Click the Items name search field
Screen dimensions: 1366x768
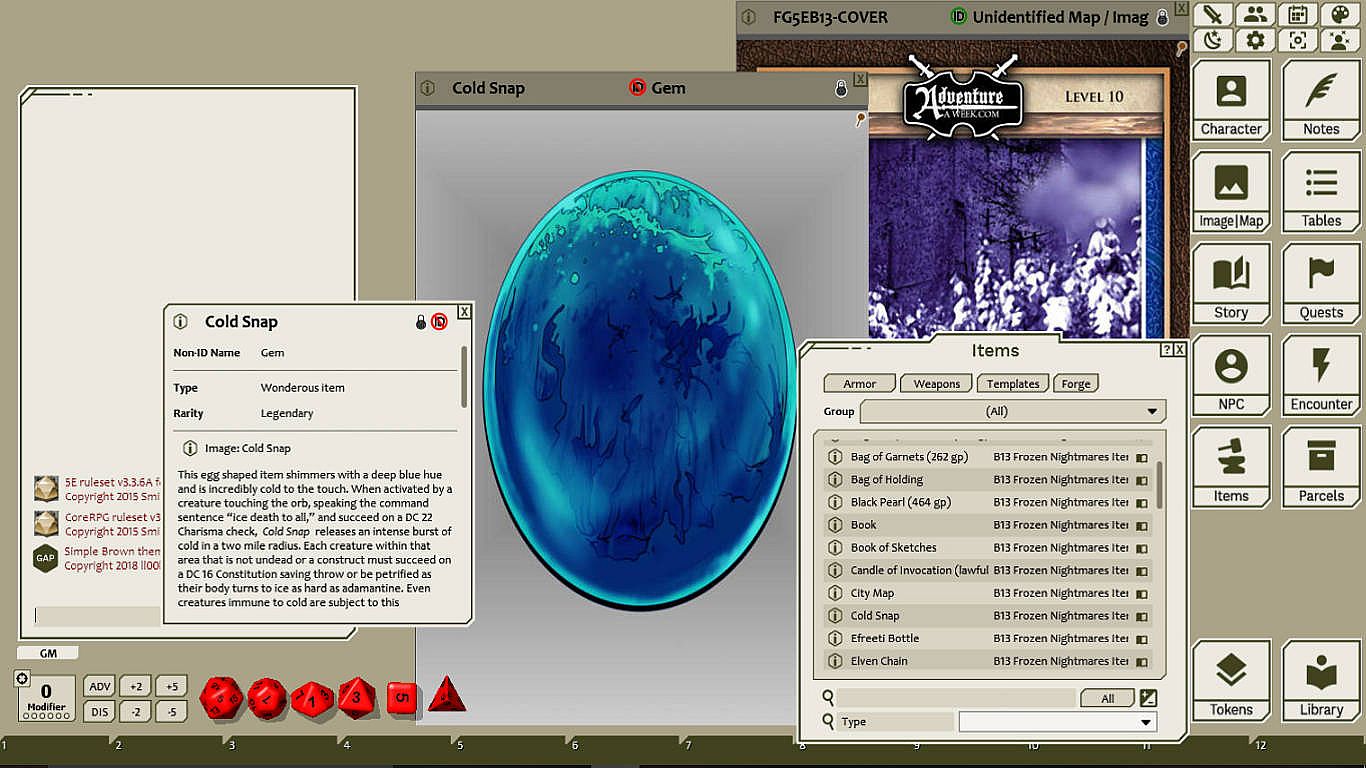point(955,698)
